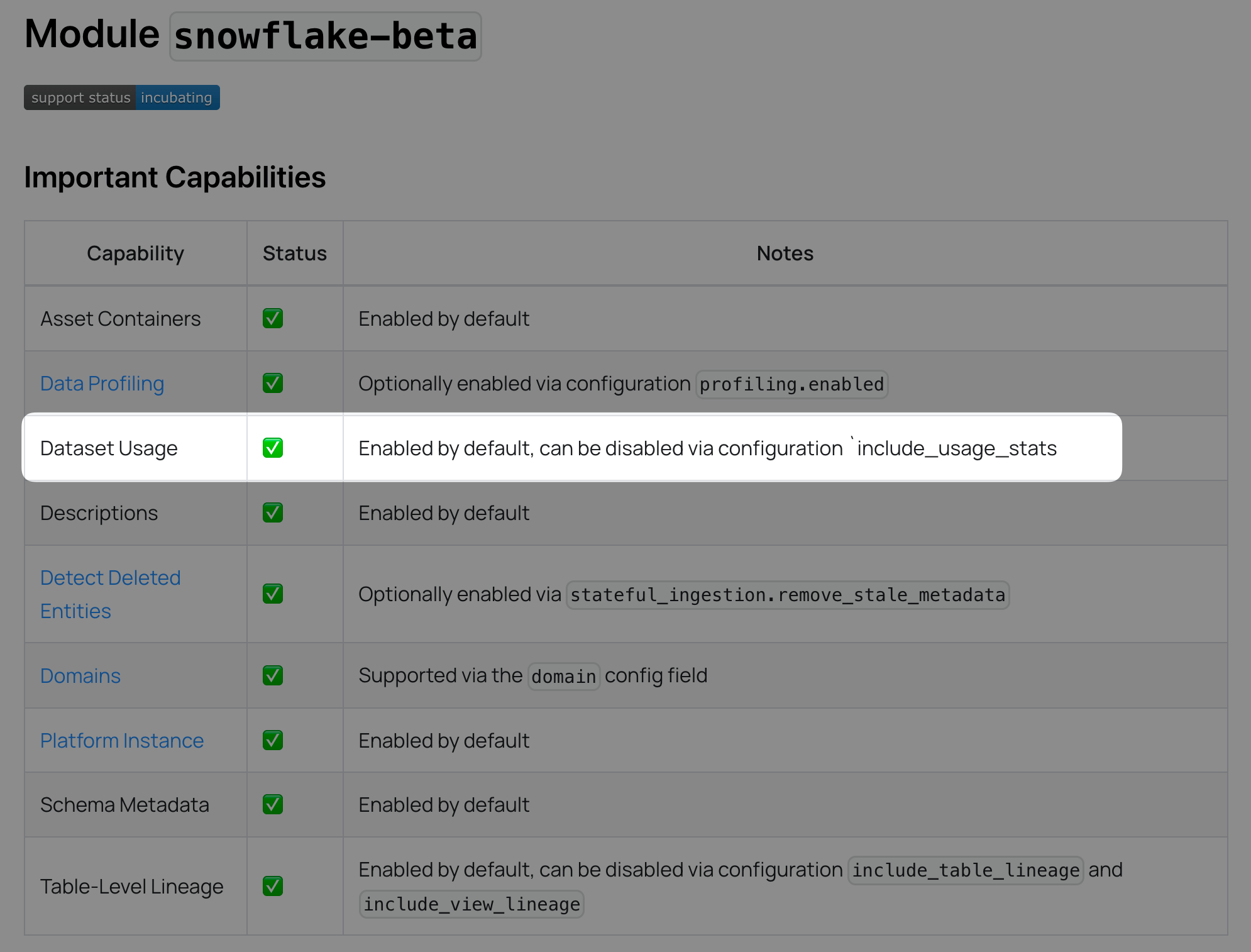
Task: Click the Schema Metadata status checkmark
Action: click(x=272, y=805)
